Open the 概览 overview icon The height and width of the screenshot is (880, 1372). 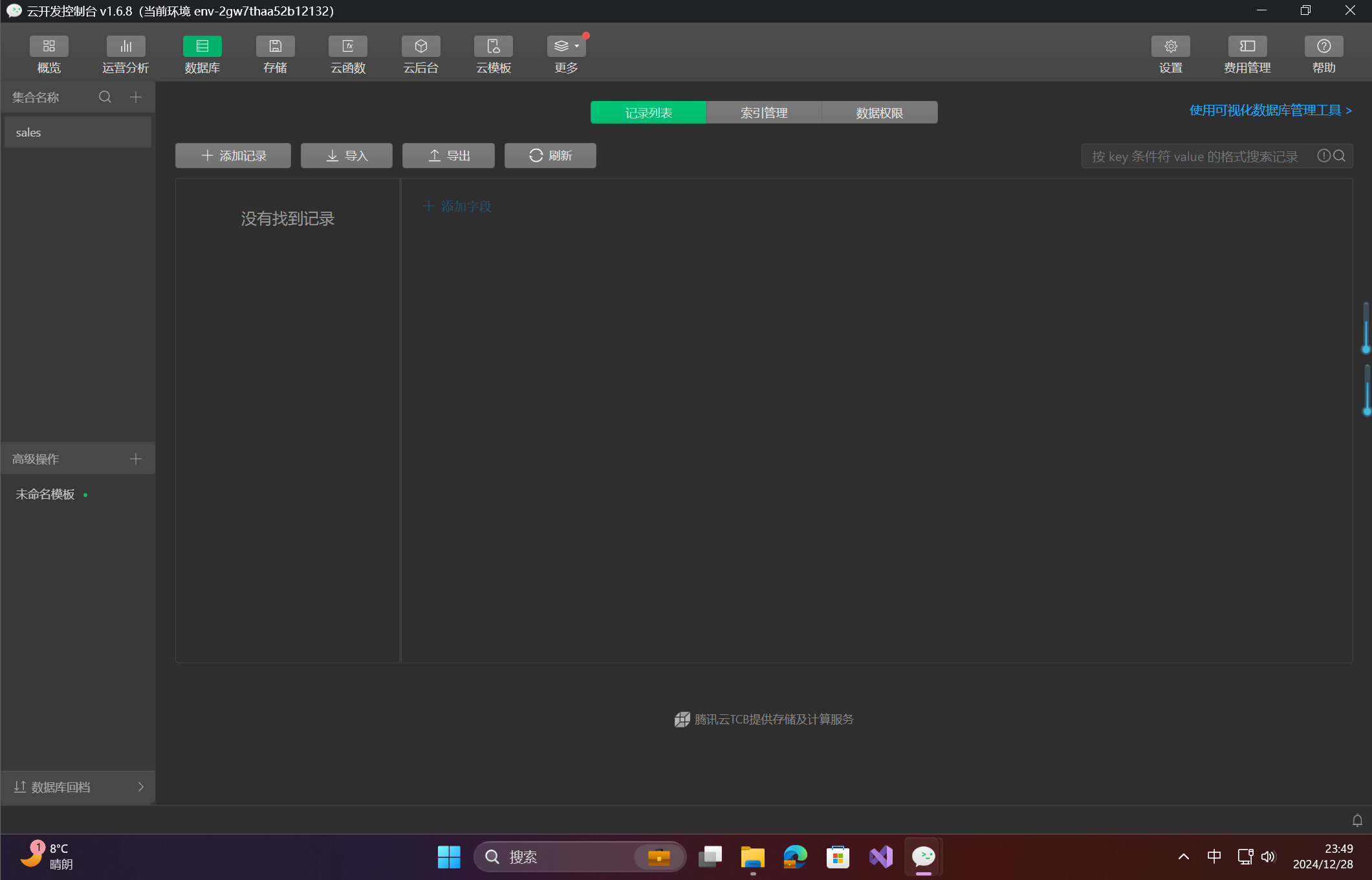point(49,47)
